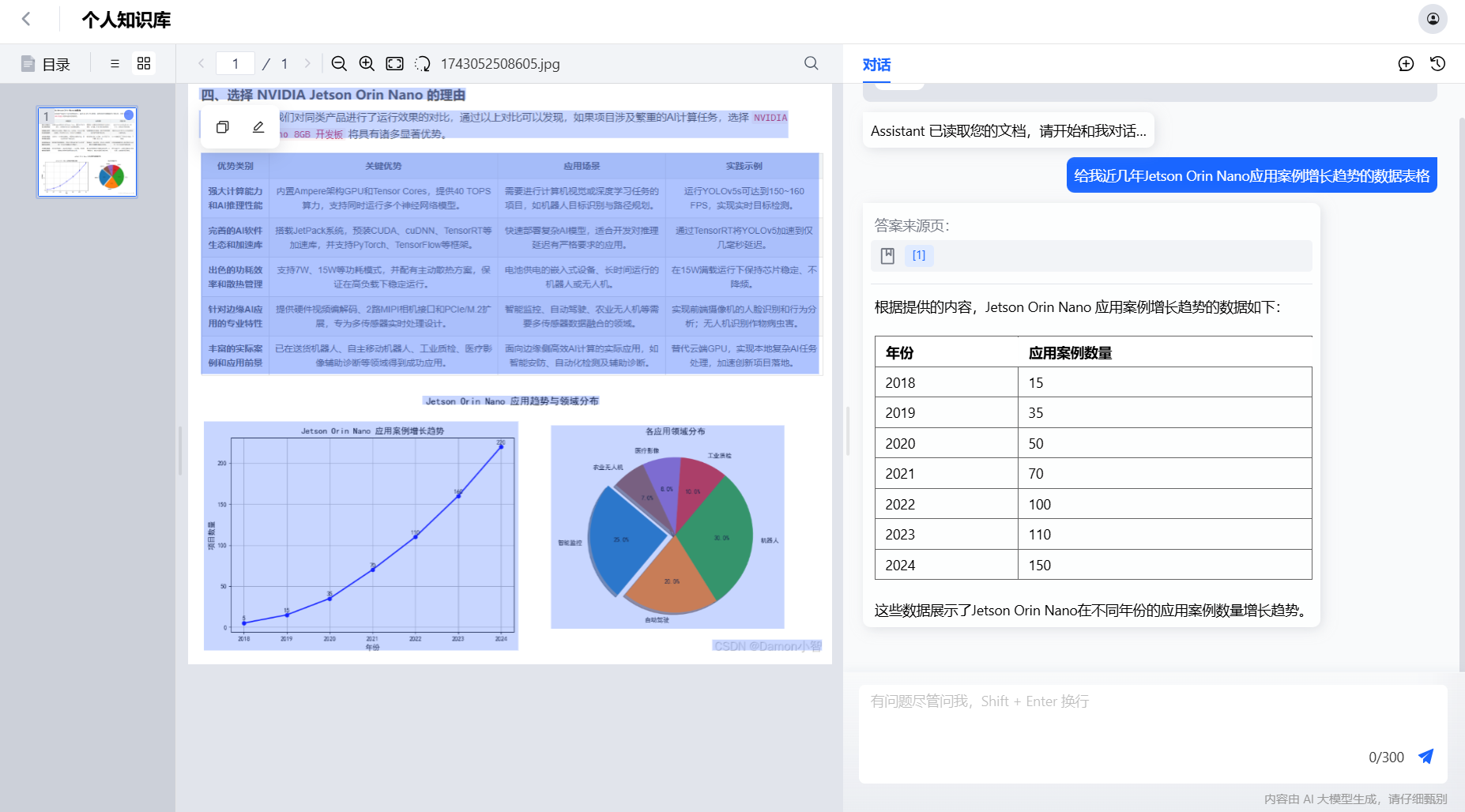Click the 应用案例数量 column header
The image size is (1465, 812).
click(x=1165, y=352)
